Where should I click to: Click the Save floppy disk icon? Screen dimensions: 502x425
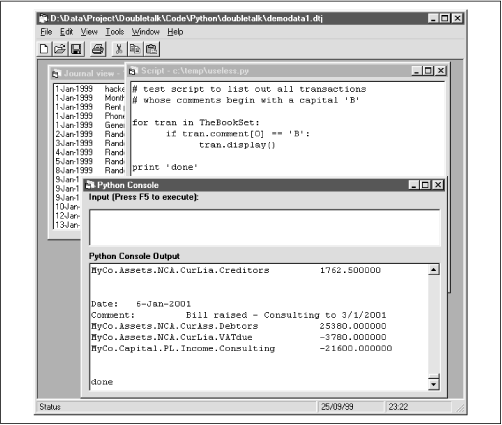coord(76,49)
